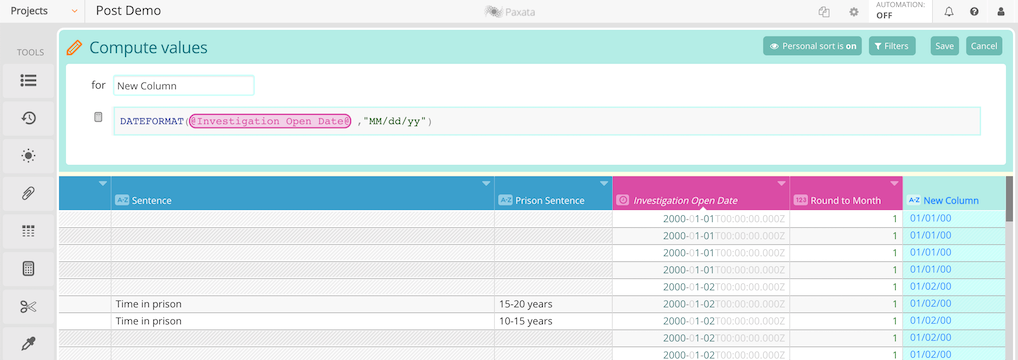Click the "MM/dd/yy" format string in formula

pos(395,122)
